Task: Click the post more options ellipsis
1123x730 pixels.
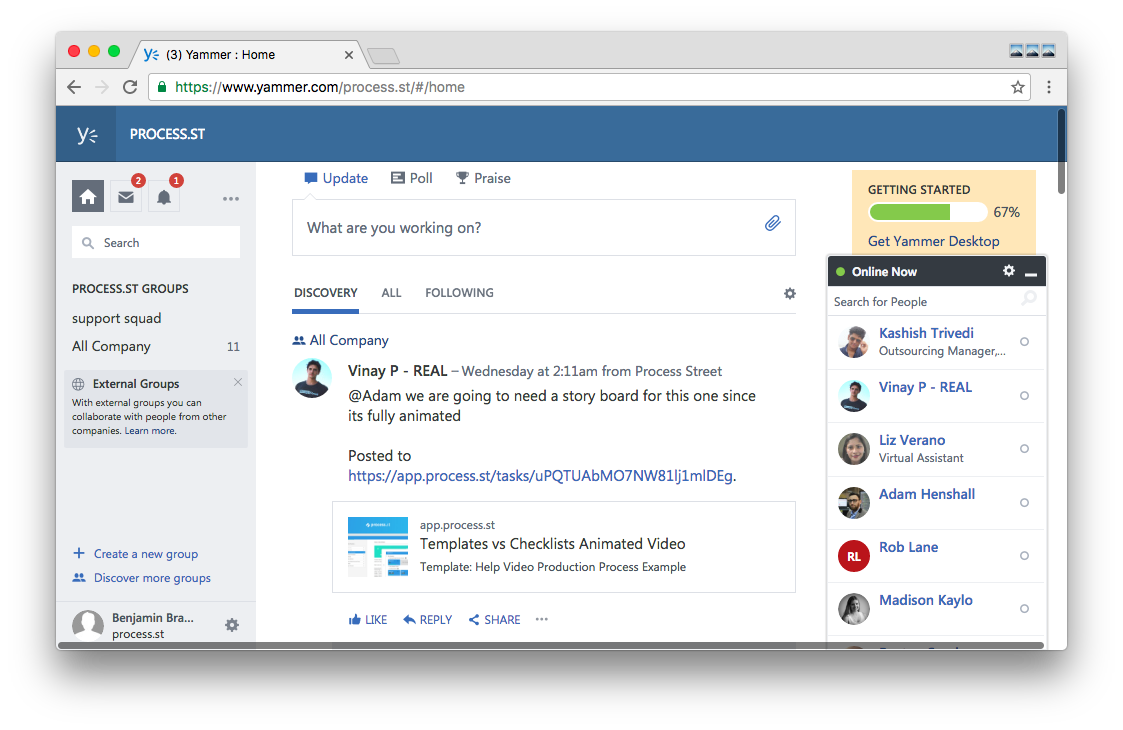Action: click(541, 619)
